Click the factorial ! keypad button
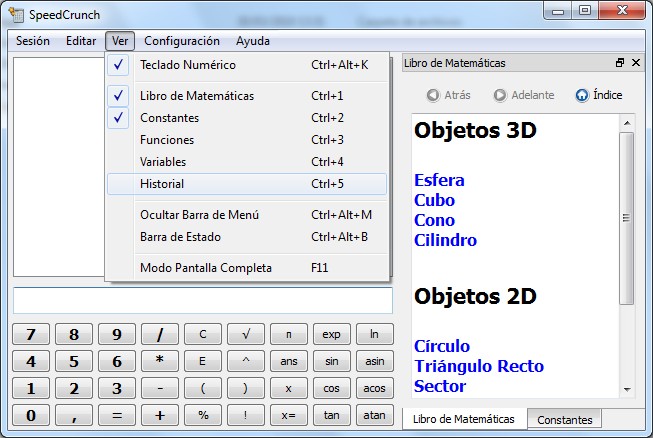Screen dimensions: 653x438 [246, 415]
